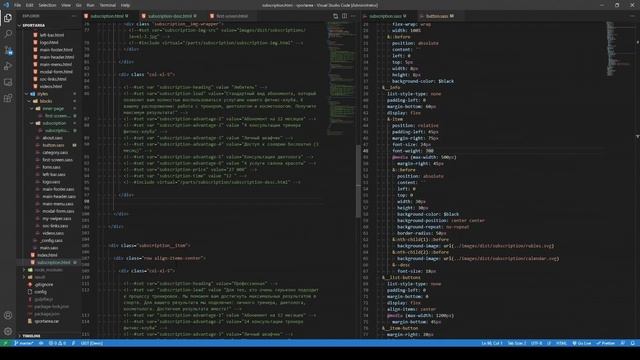This screenshot has width=640, height=360.
Task: Open my-swiper.sass in the file tree
Action: tap(56, 219)
